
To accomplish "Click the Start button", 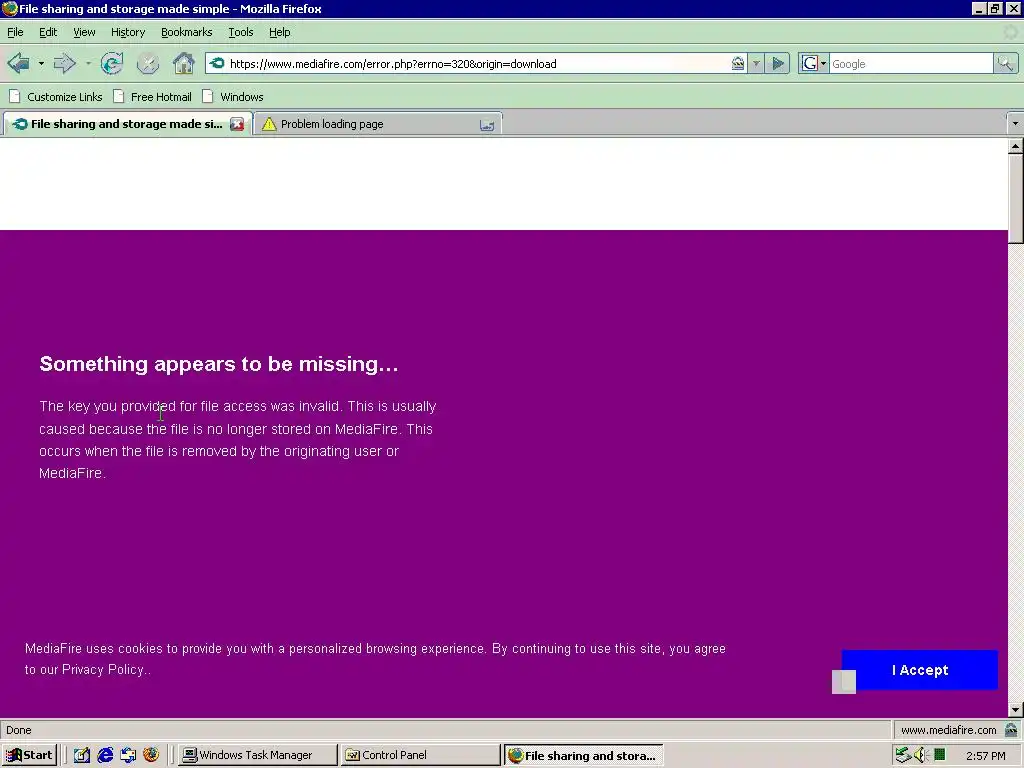I will coord(29,755).
